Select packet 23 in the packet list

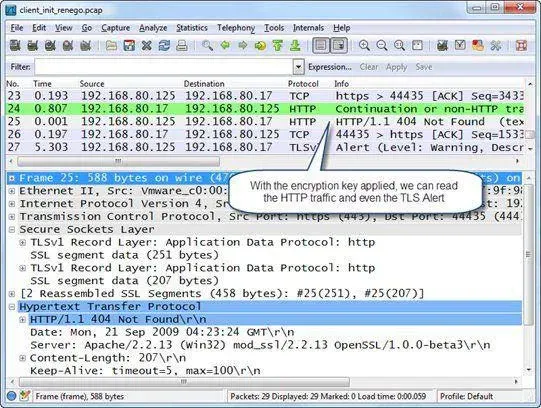coord(265,96)
